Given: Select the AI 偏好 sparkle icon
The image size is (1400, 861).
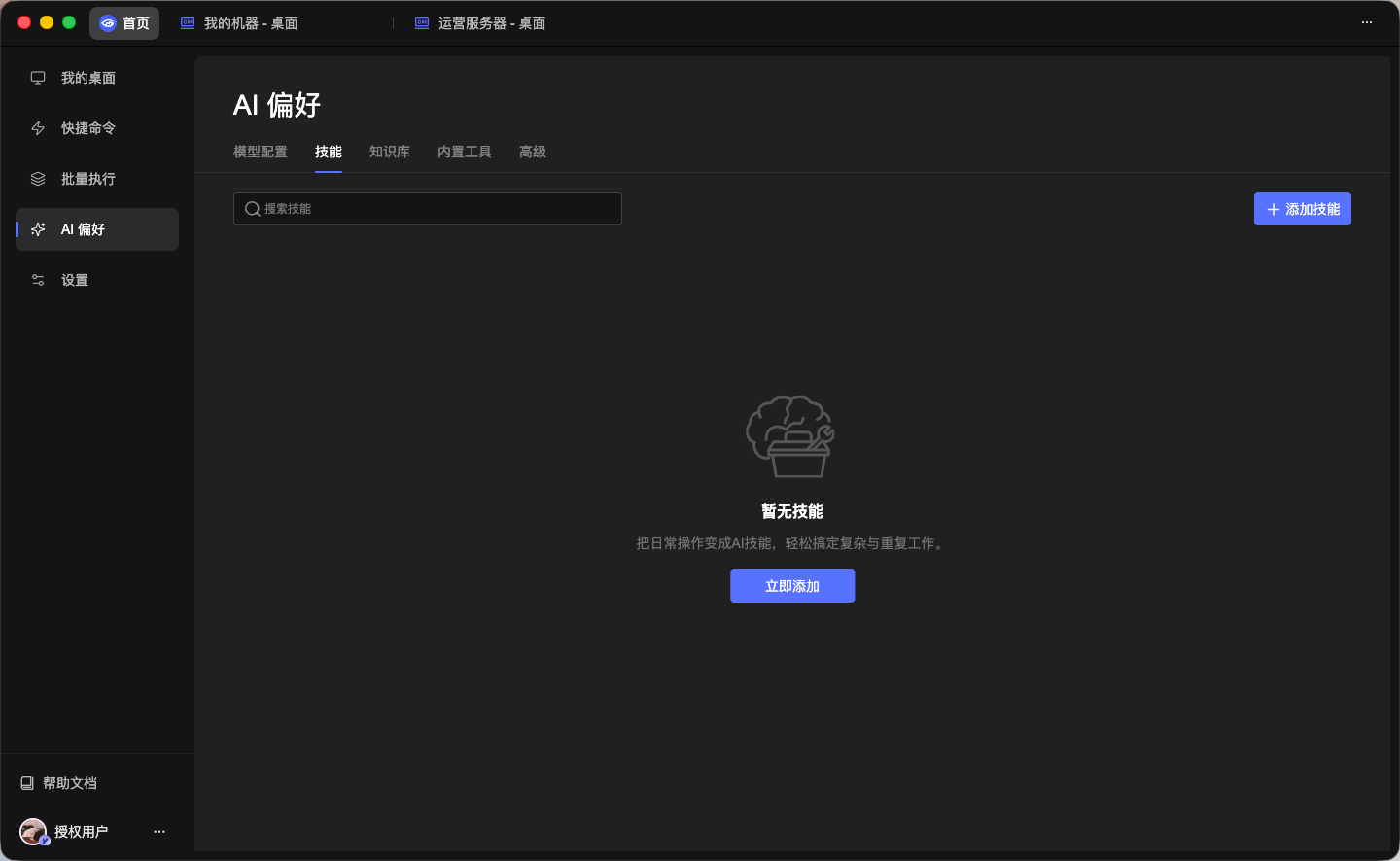Looking at the screenshot, I should tap(38, 229).
